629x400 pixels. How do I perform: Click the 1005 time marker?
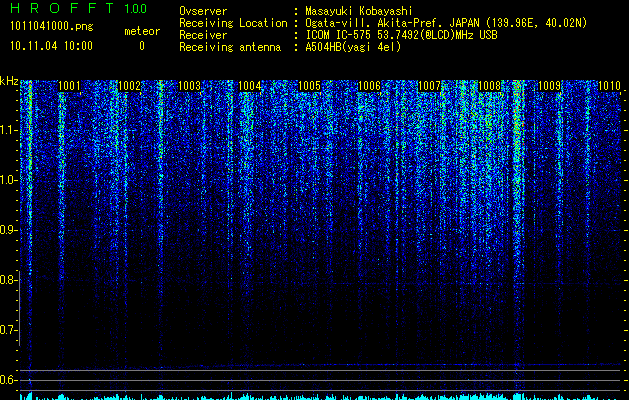point(309,86)
